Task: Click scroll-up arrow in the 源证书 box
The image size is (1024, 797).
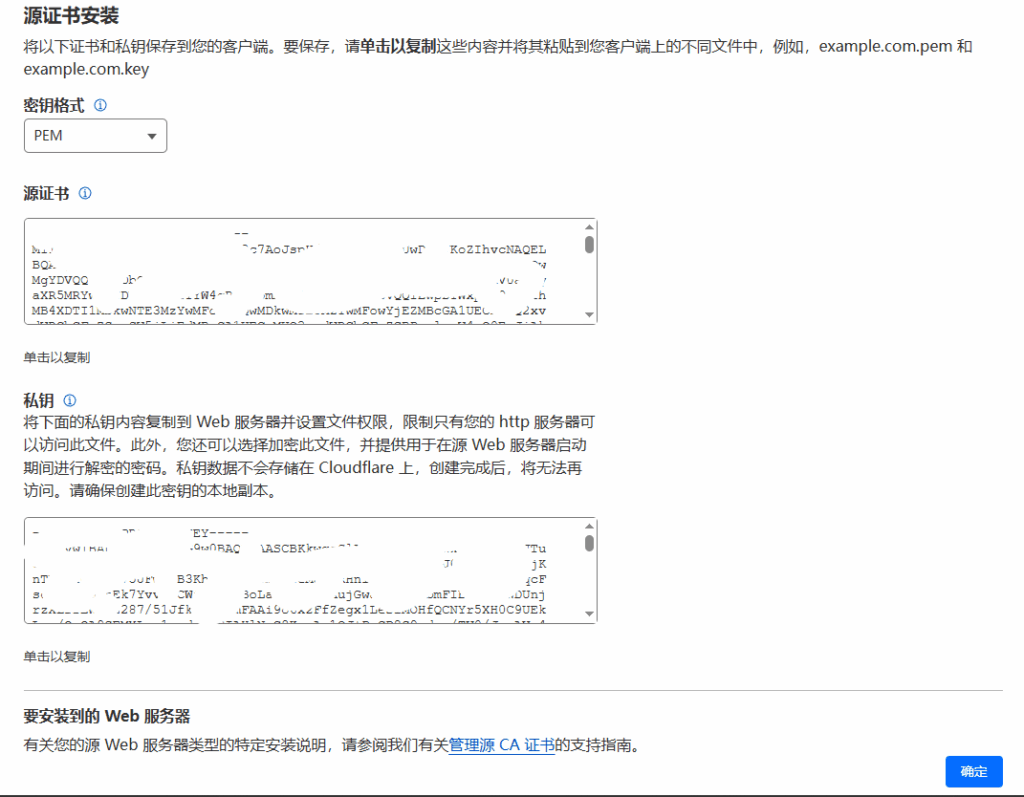Action: (x=589, y=228)
